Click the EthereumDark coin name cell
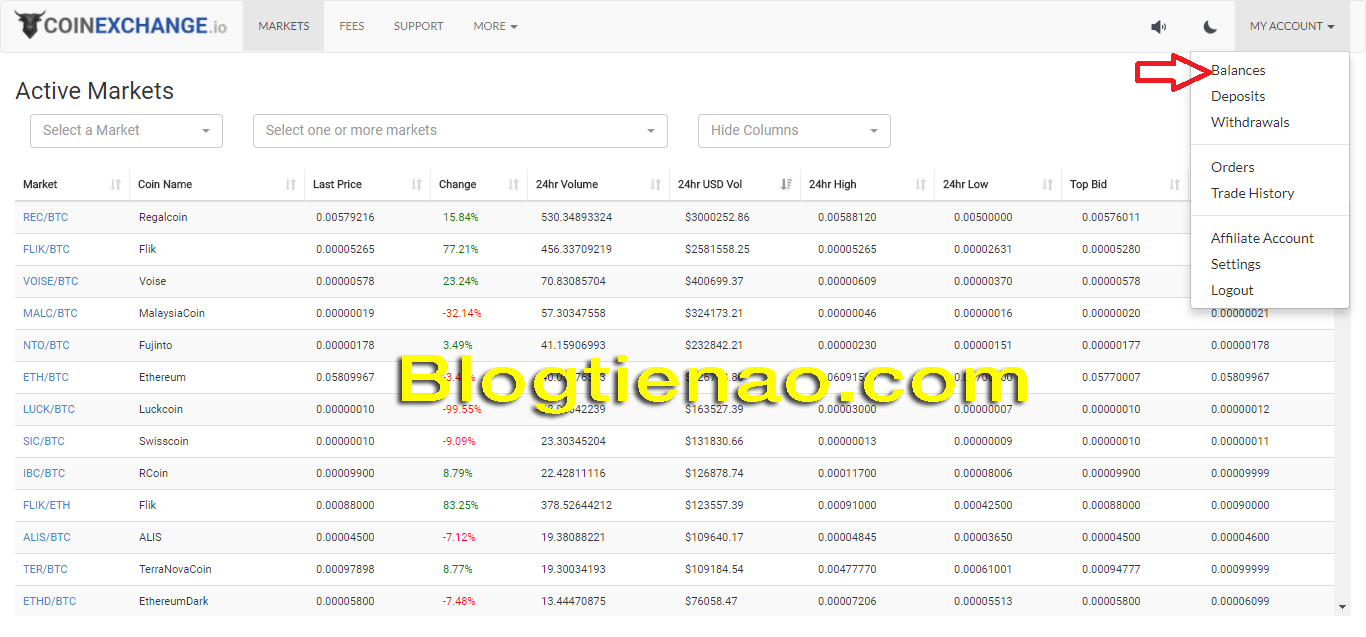 pyautogui.click(x=174, y=601)
